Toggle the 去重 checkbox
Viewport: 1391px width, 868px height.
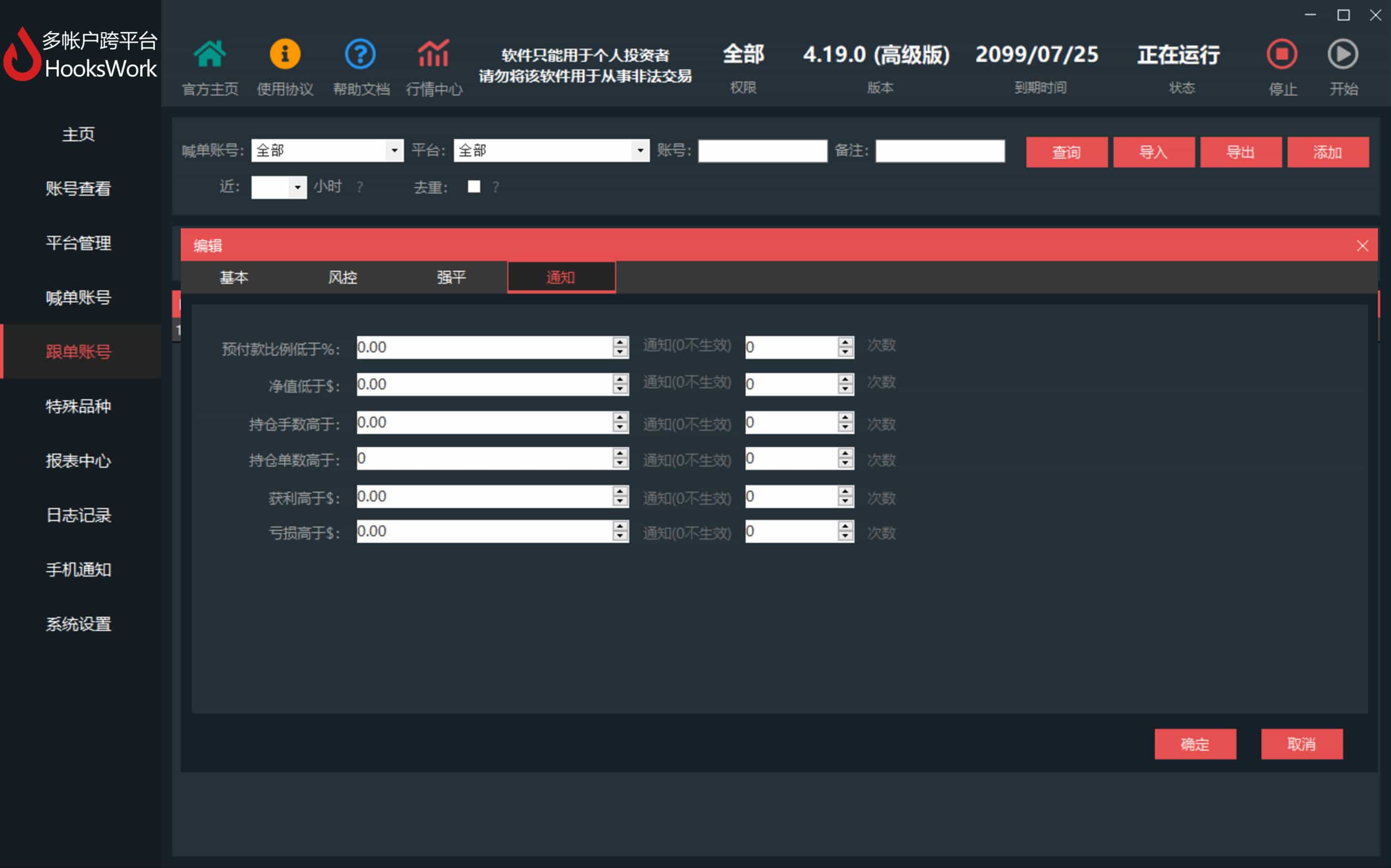click(x=474, y=187)
